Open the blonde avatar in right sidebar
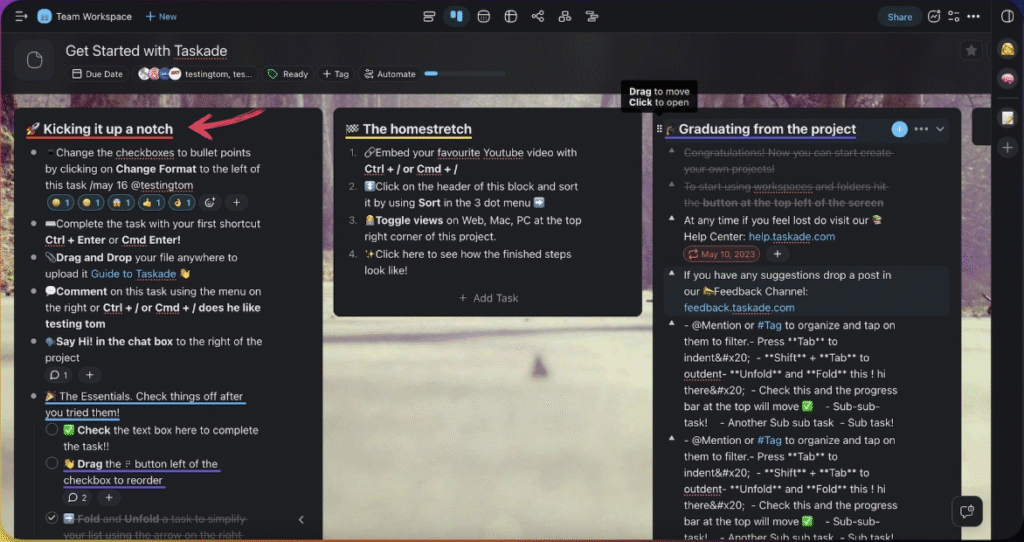1024x542 pixels. 1007,50
